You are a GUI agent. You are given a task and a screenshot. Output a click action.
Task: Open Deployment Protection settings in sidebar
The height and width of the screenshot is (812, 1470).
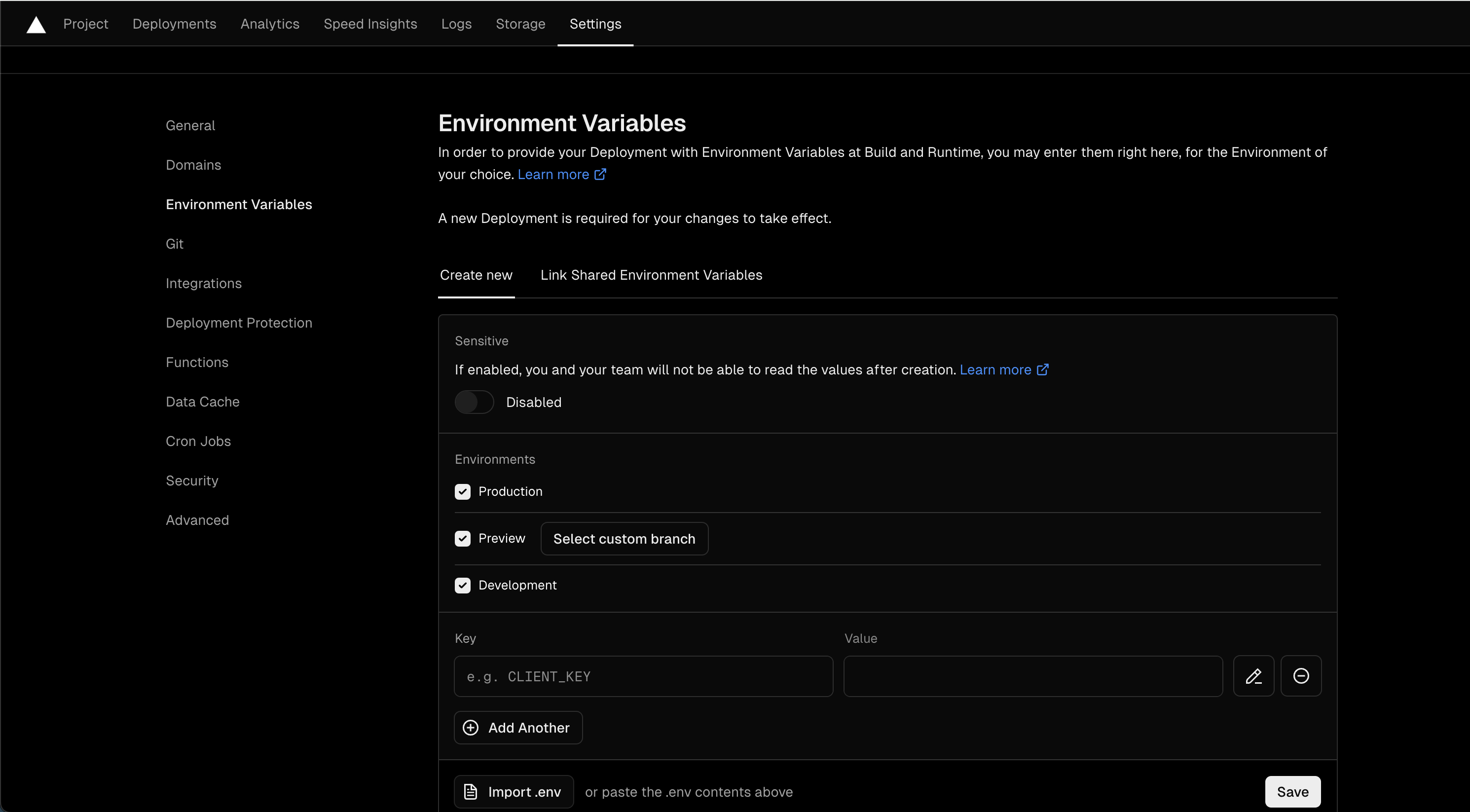click(239, 323)
